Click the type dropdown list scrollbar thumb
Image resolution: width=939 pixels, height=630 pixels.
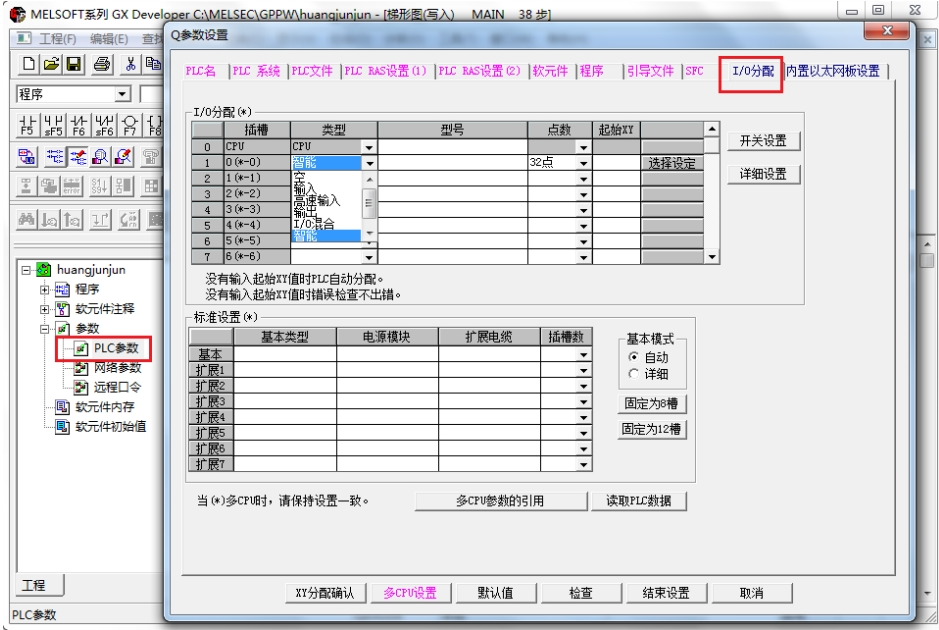(x=369, y=203)
